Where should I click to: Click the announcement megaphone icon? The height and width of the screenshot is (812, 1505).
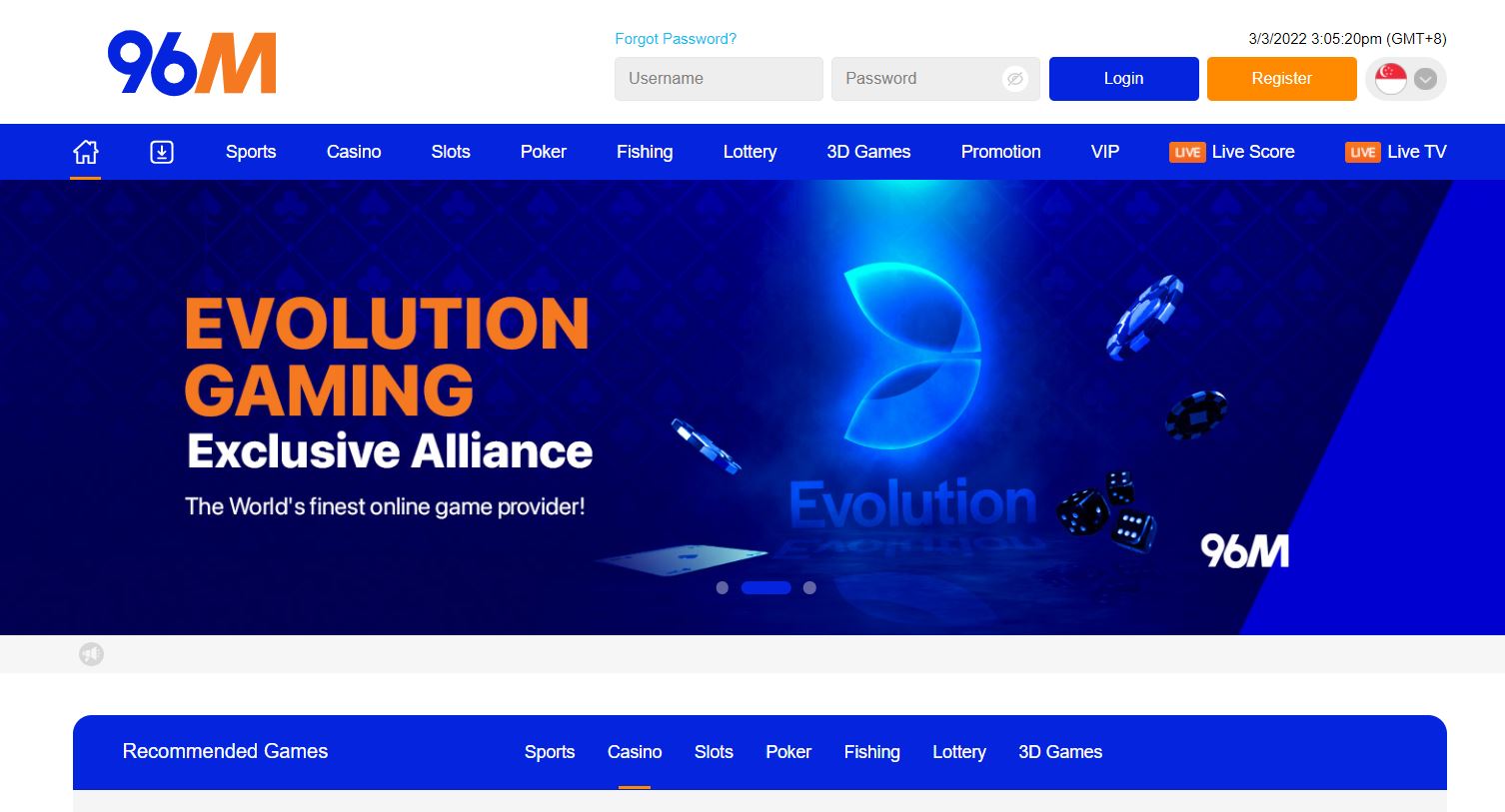point(91,654)
